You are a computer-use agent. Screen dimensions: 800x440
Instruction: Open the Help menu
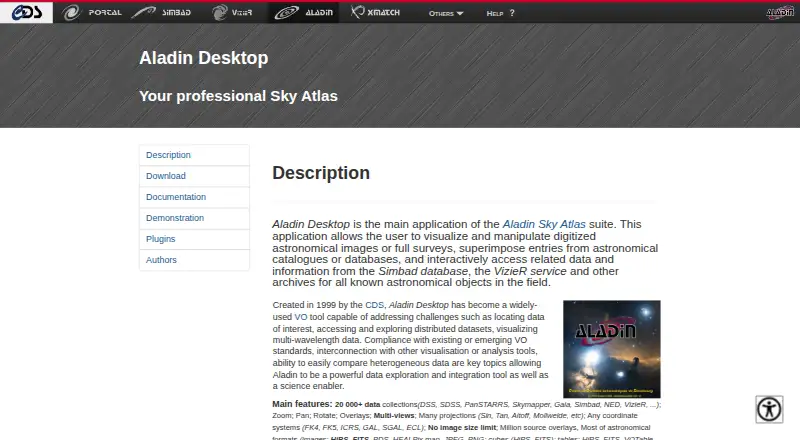point(500,13)
